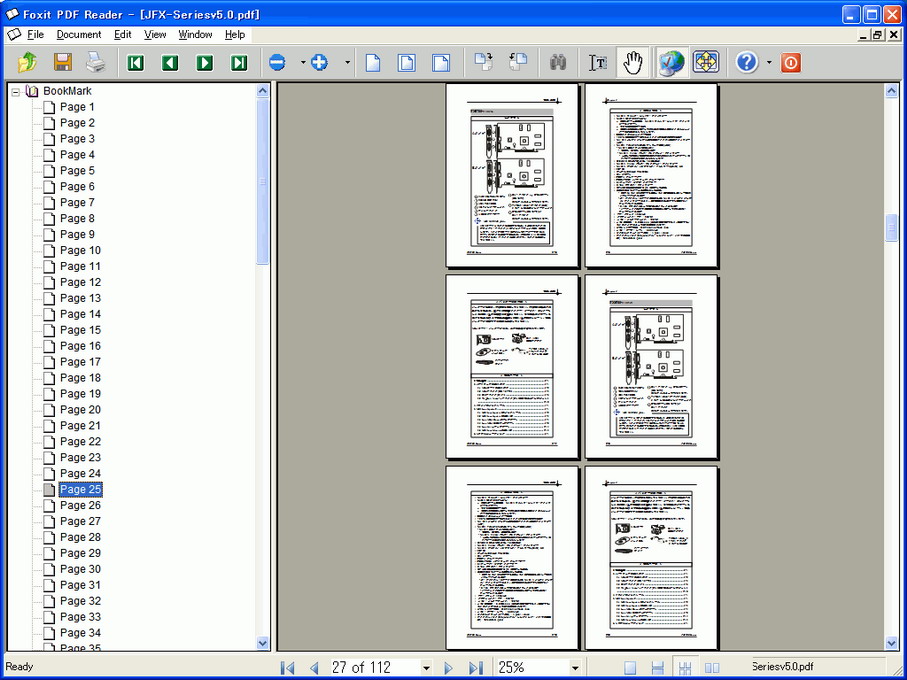Go to last page in status bar
This screenshot has width=907, height=680.
[475, 668]
